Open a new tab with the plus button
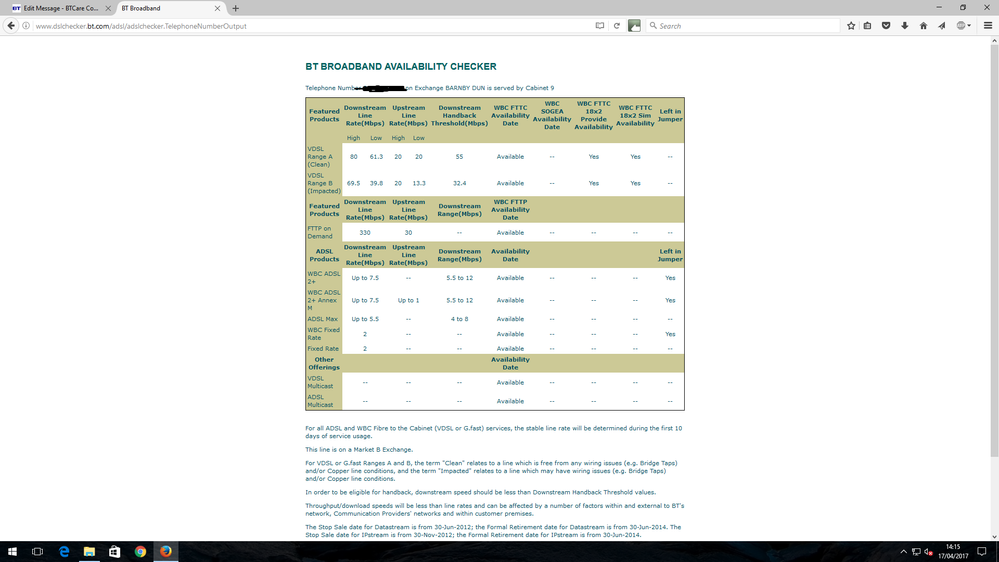The image size is (999, 562). coord(235,8)
